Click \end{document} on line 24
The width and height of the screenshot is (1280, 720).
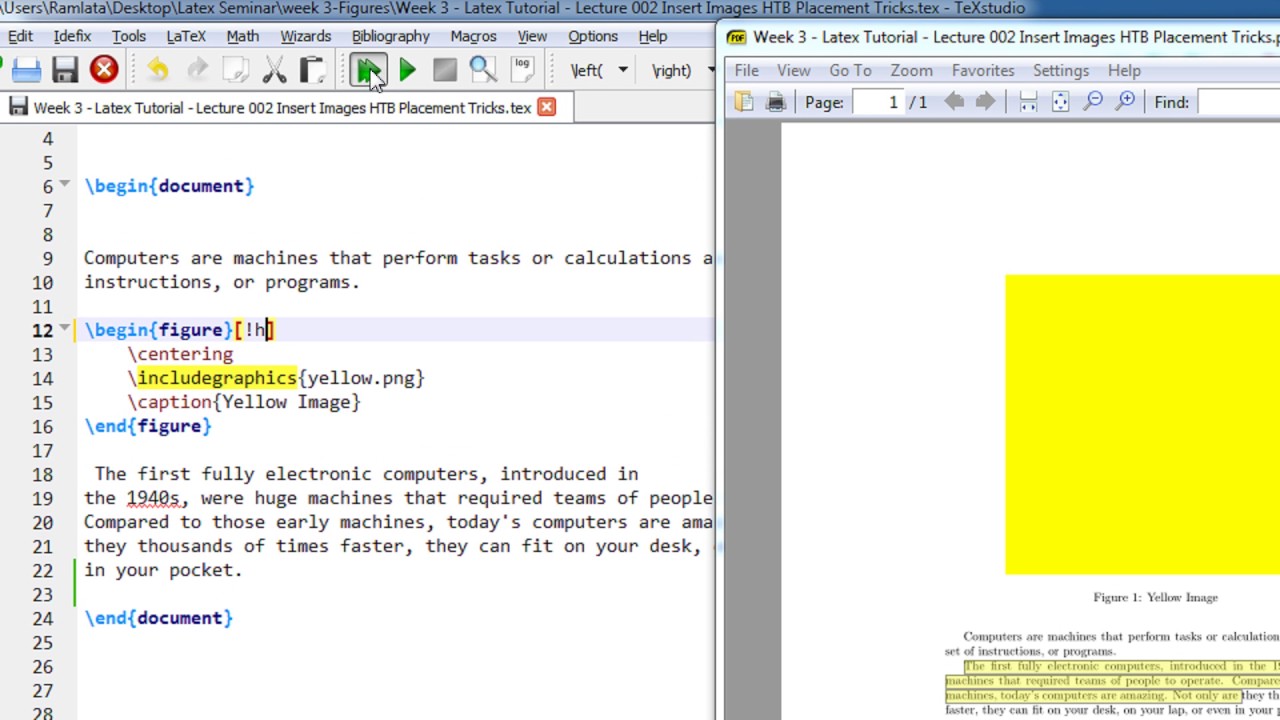tap(159, 618)
